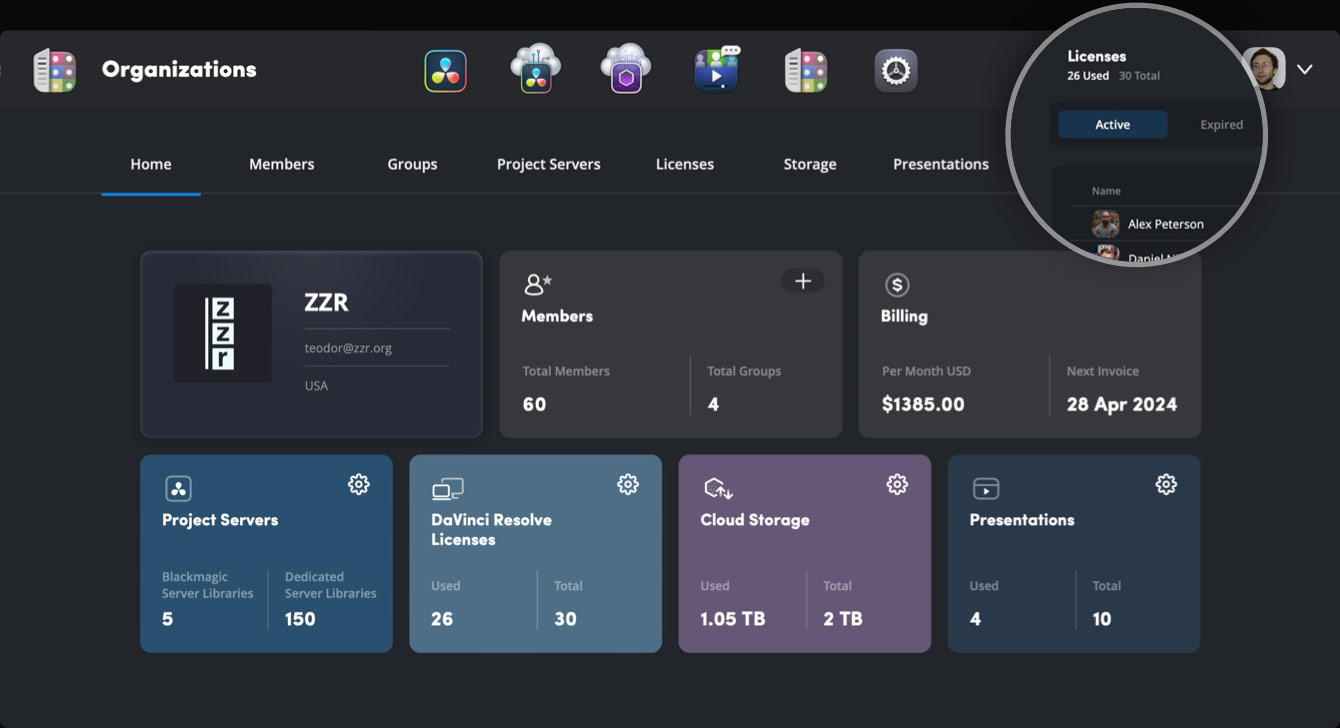Open Presentations tile gear settings
1340x728 pixels.
(x=1166, y=484)
